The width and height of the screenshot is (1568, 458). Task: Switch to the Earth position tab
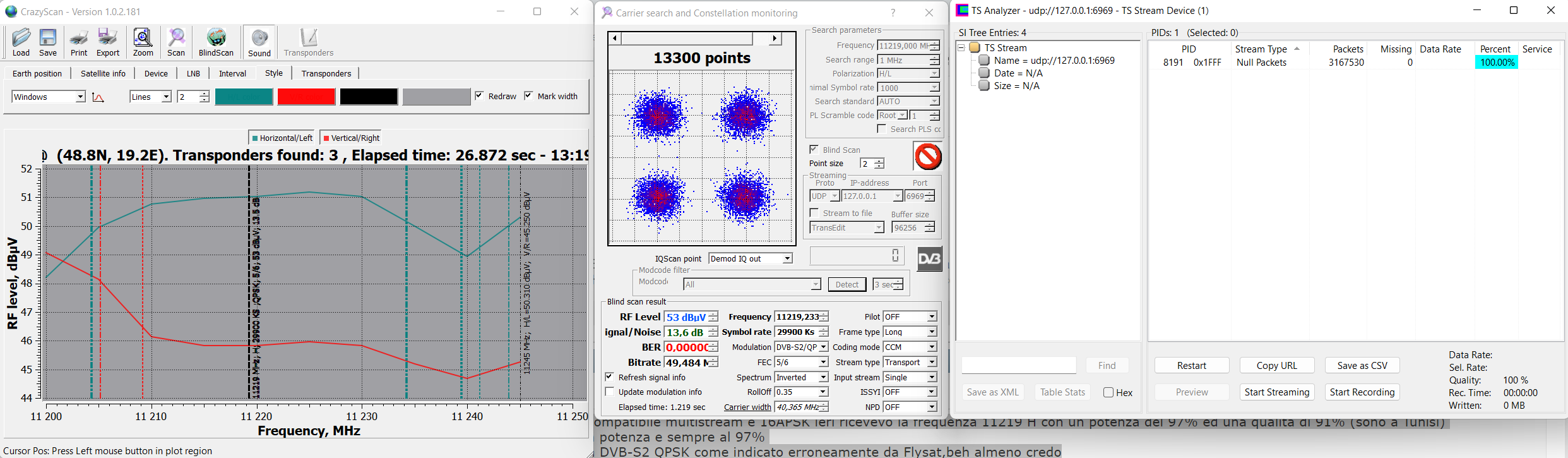pyautogui.click(x=37, y=73)
